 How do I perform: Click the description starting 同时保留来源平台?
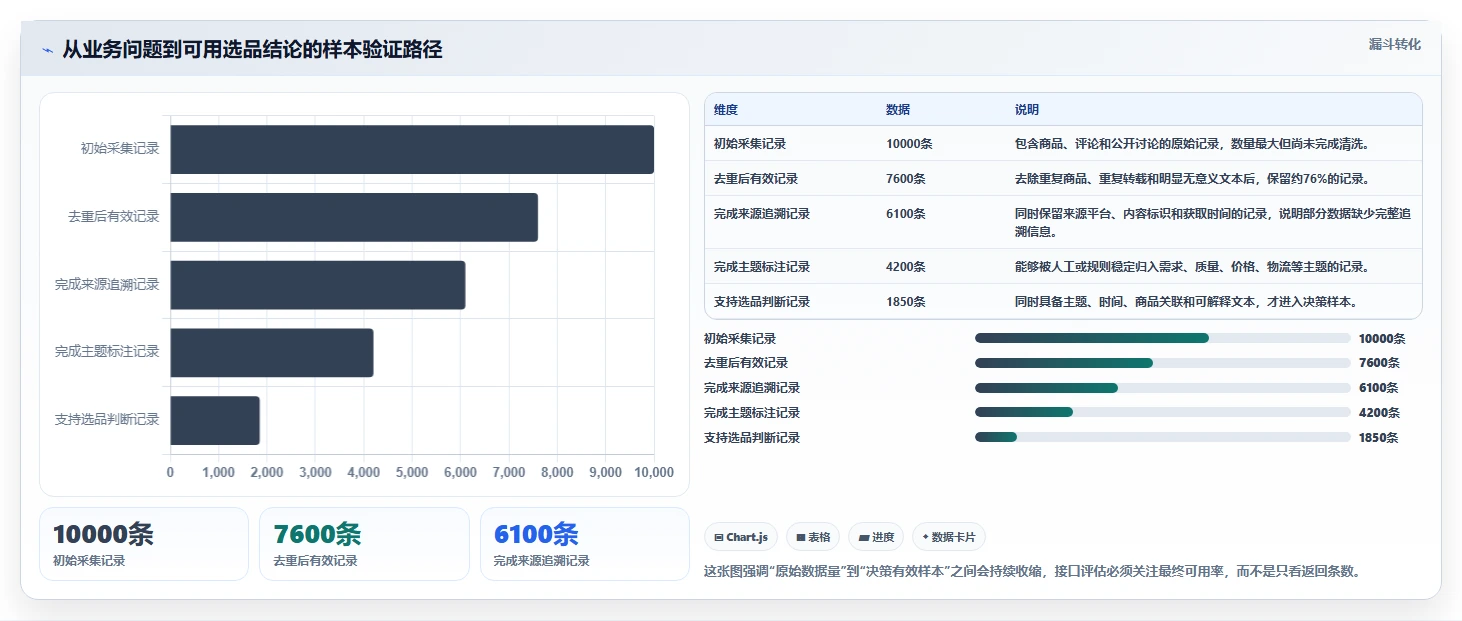click(x=1213, y=222)
